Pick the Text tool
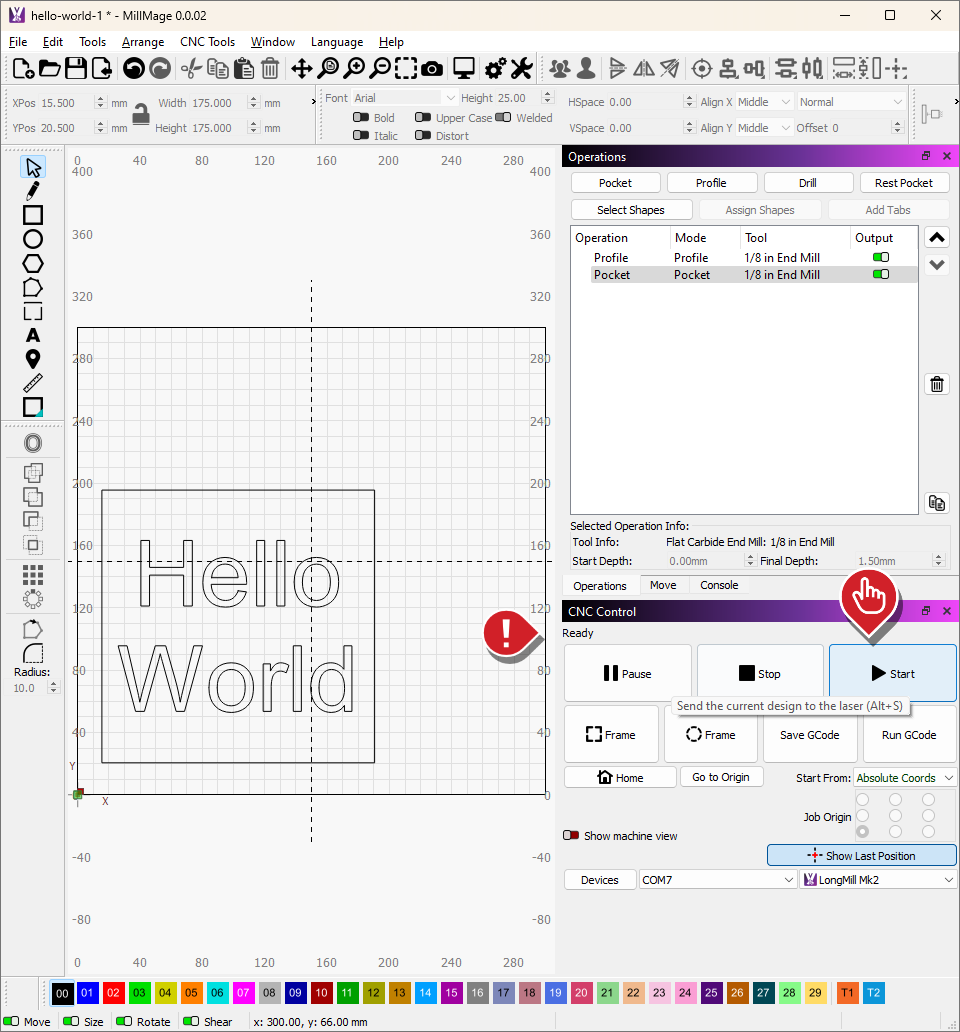Viewport: 960px width, 1032px height. pyautogui.click(x=33, y=335)
